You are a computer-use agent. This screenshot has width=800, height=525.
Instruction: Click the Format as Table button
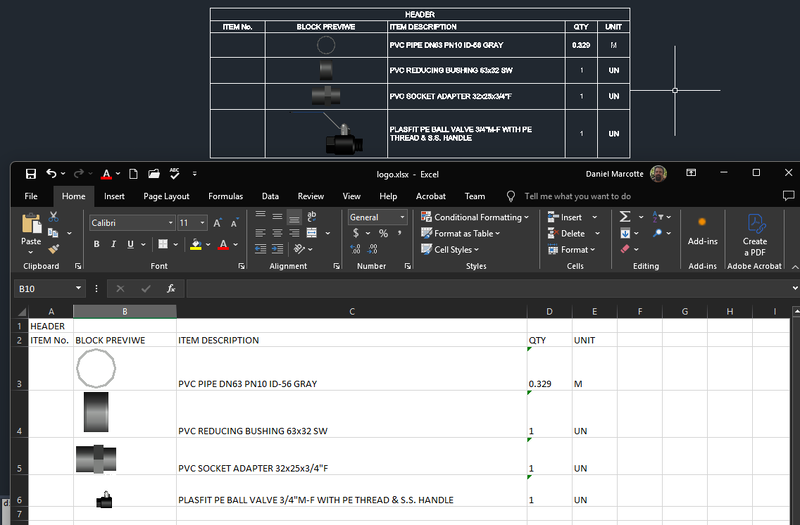[466, 234]
